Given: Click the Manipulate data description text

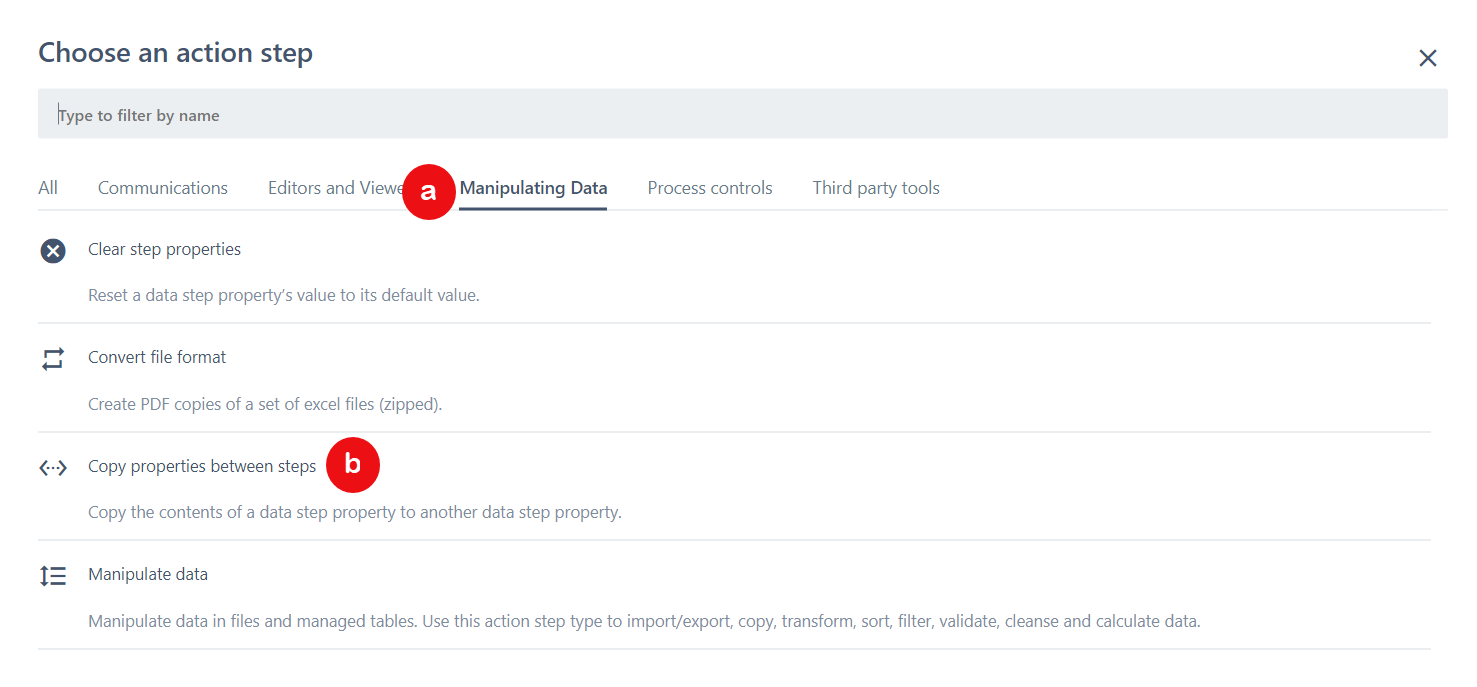Looking at the screenshot, I should point(644,621).
